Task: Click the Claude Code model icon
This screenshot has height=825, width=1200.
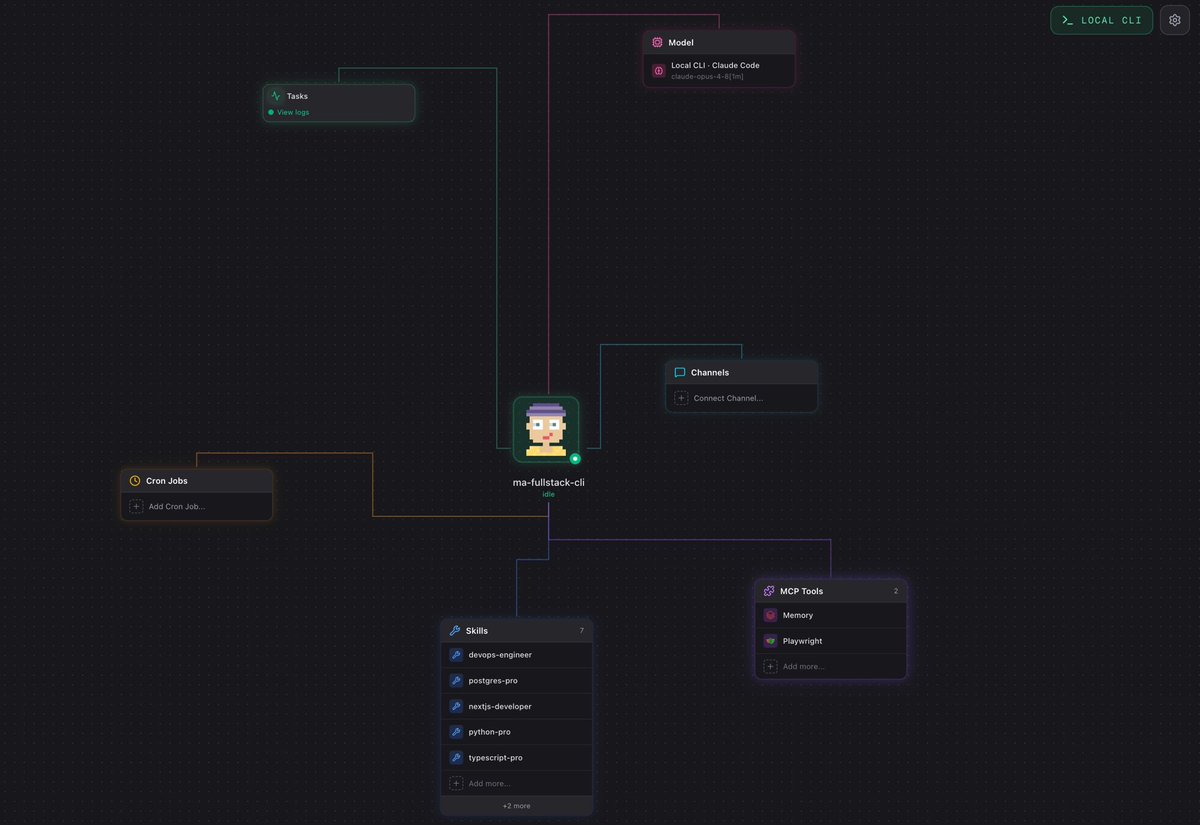Action: click(658, 71)
